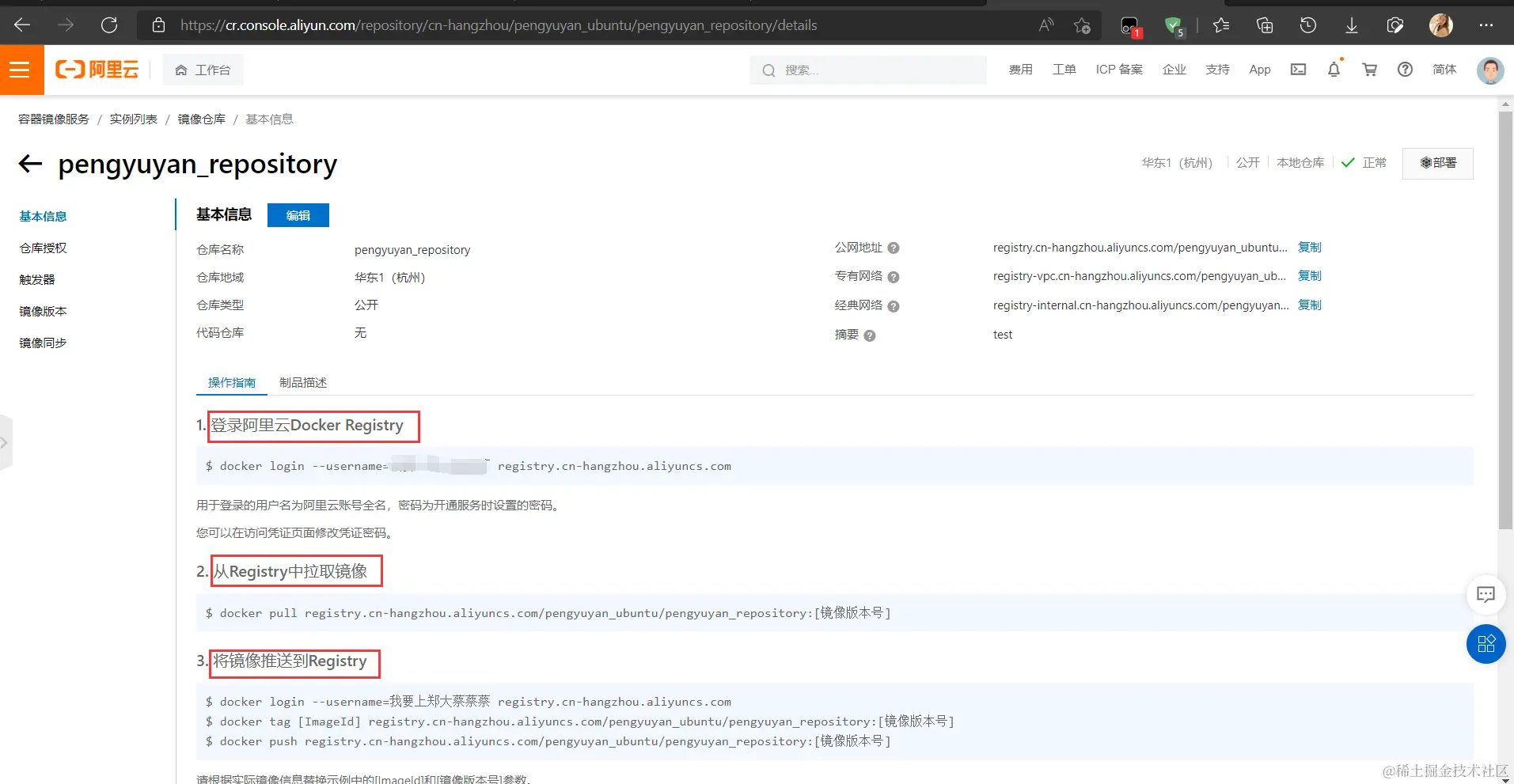Open the feedback chat floating icon
Screen dimensions: 1514x784
tap(1486, 594)
